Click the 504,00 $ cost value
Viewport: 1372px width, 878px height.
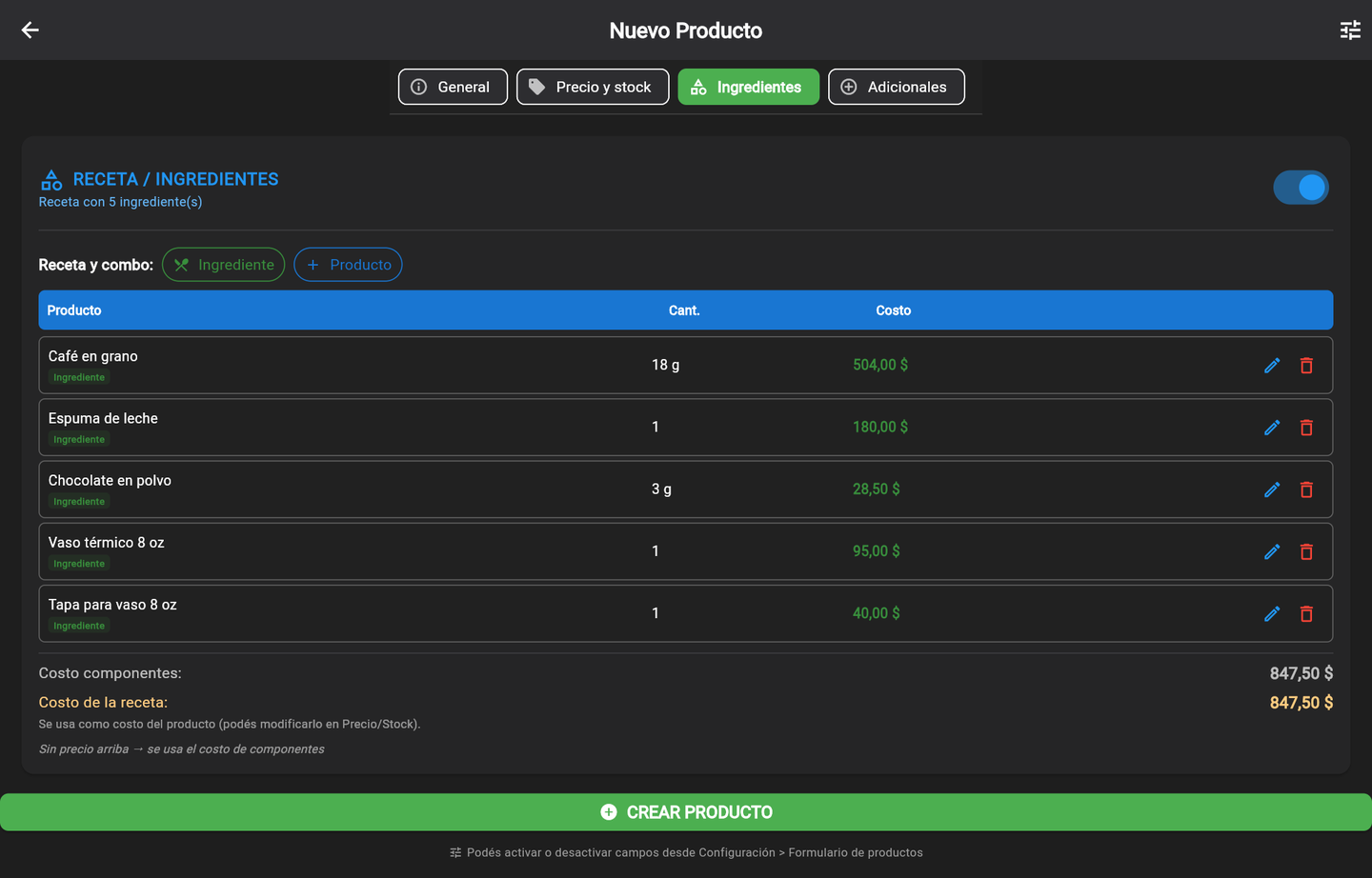880,365
